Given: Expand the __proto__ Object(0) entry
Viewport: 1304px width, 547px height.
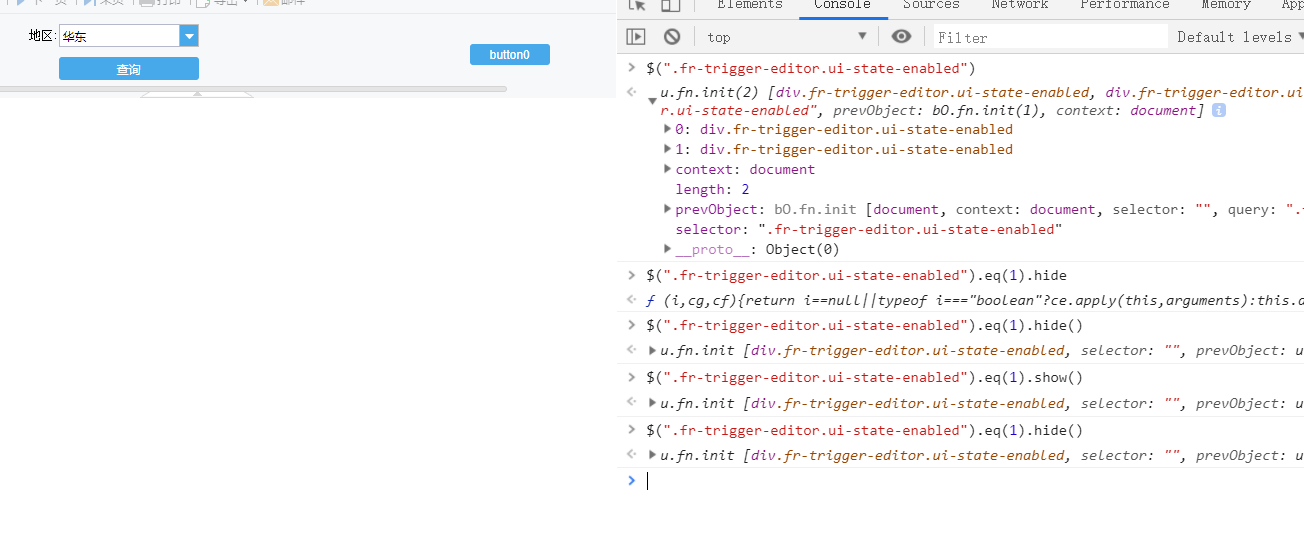Looking at the screenshot, I should coord(667,249).
